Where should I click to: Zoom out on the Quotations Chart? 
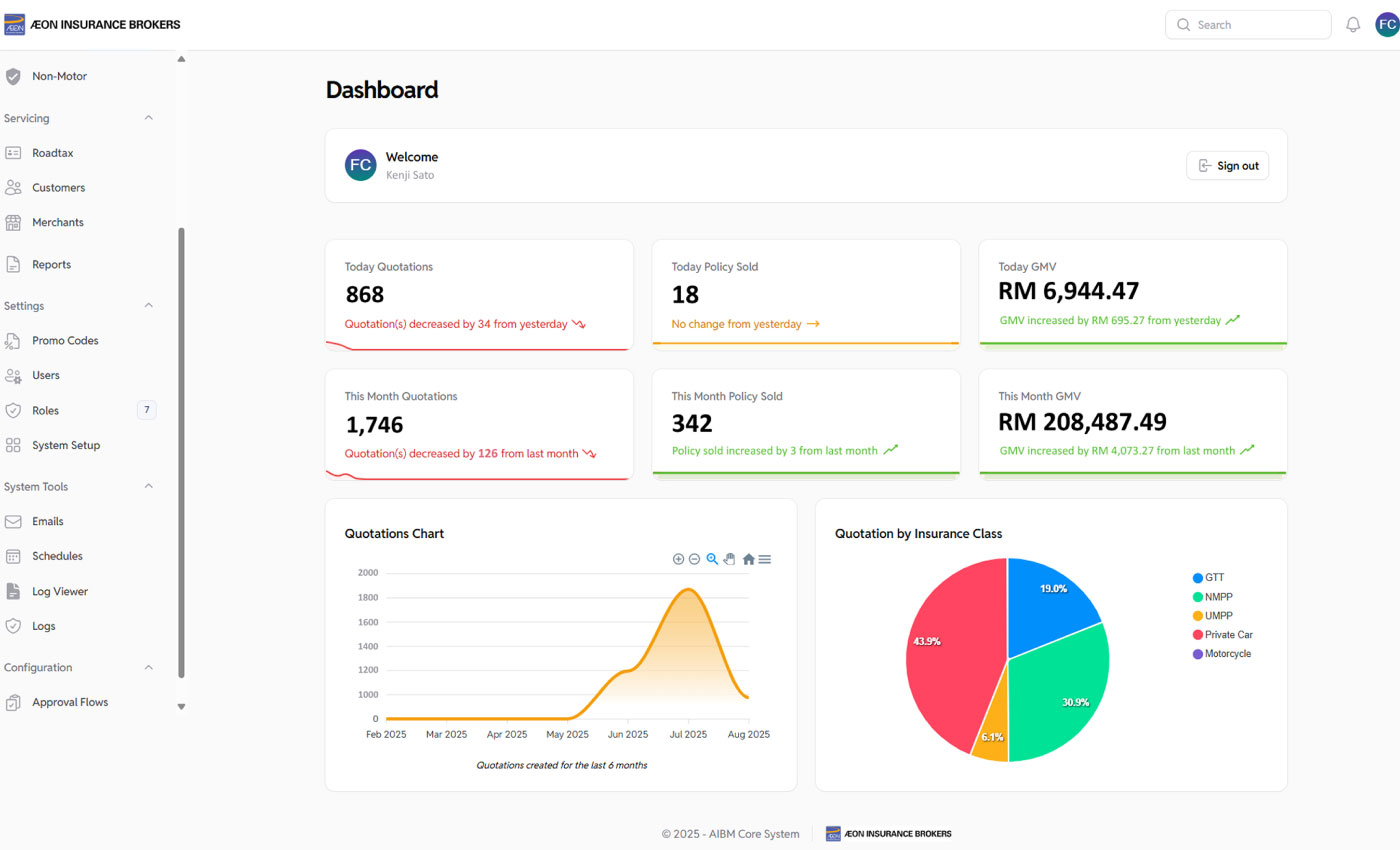pyautogui.click(x=694, y=559)
